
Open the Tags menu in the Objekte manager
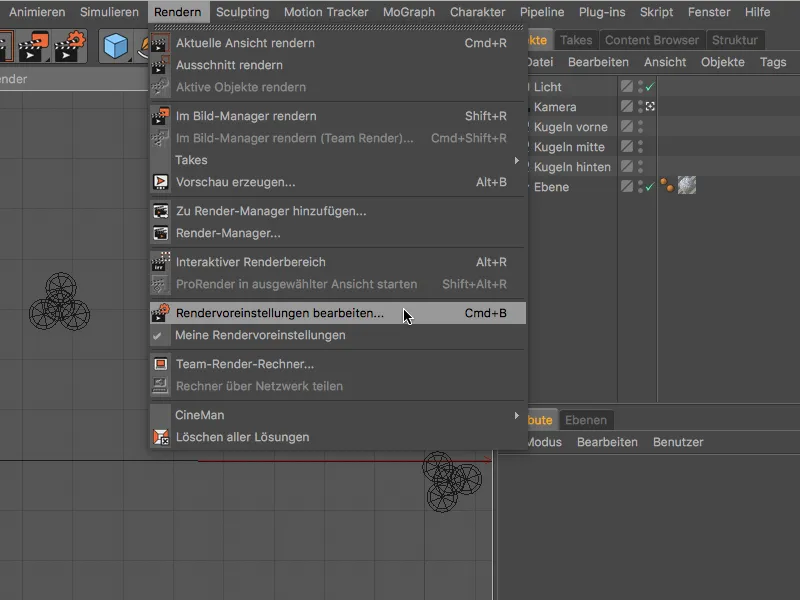pos(773,62)
